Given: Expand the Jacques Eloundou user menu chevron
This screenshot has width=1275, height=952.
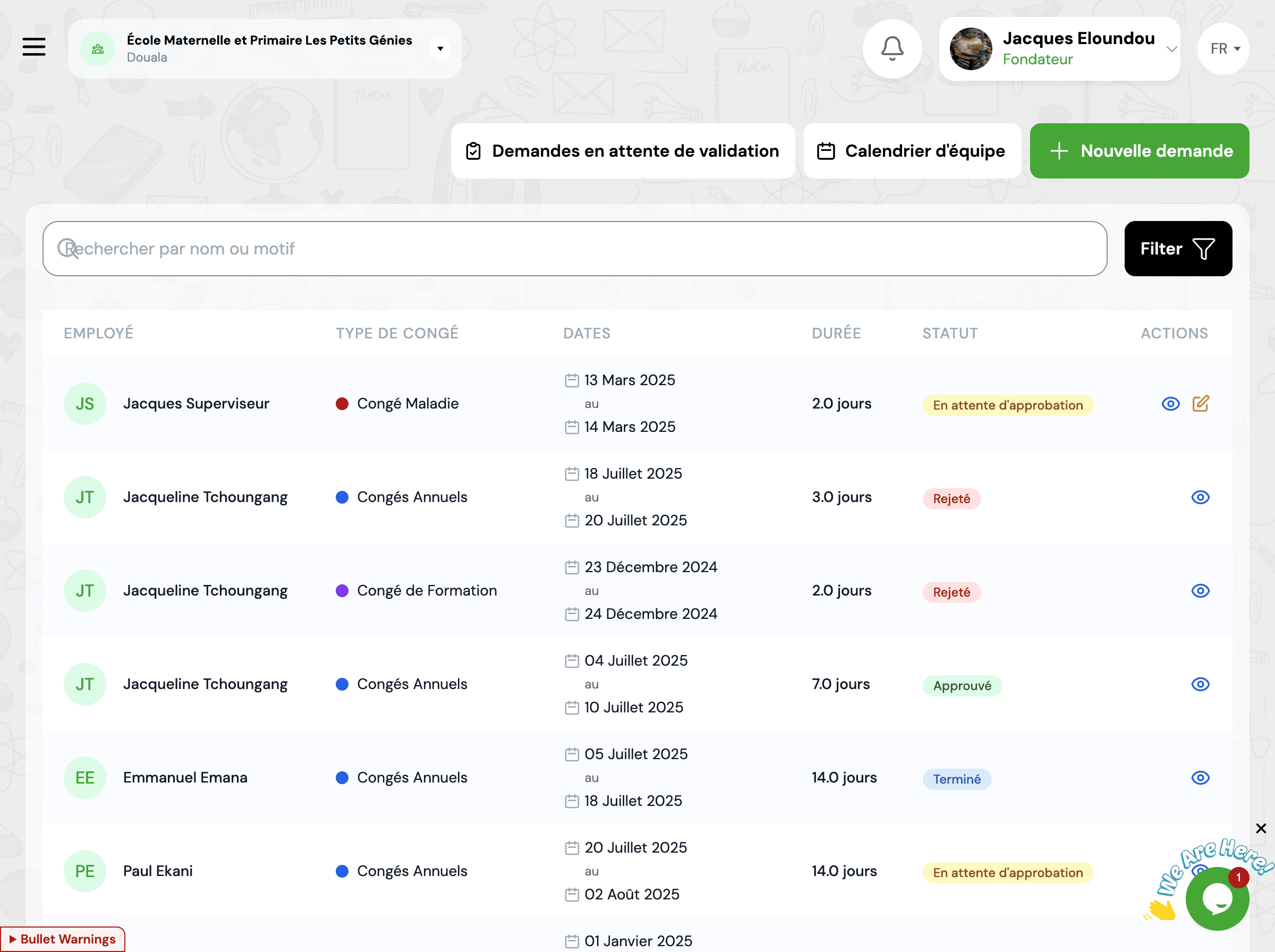Looking at the screenshot, I should pyautogui.click(x=1171, y=49).
